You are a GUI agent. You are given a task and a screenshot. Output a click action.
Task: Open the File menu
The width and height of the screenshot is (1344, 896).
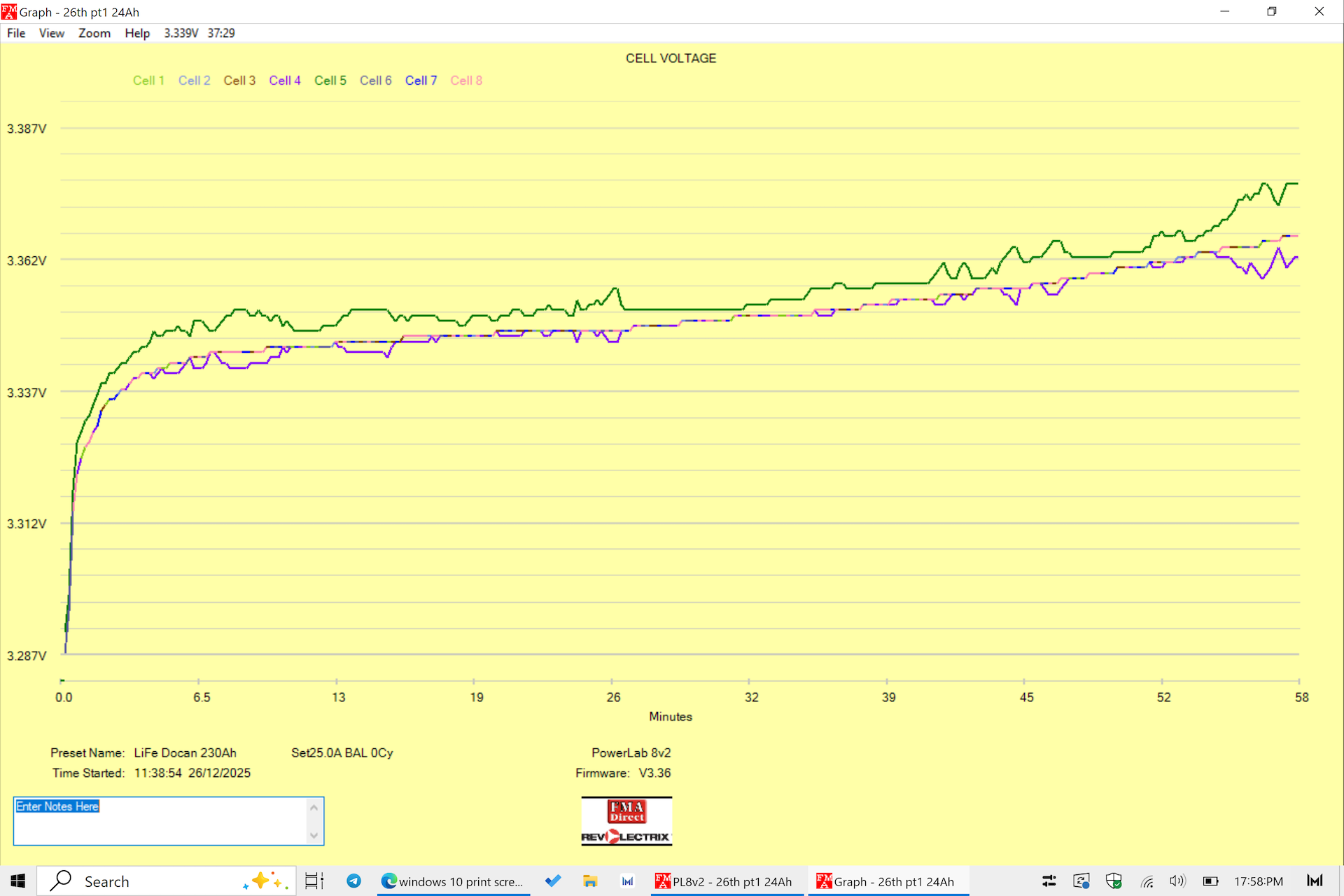point(16,33)
